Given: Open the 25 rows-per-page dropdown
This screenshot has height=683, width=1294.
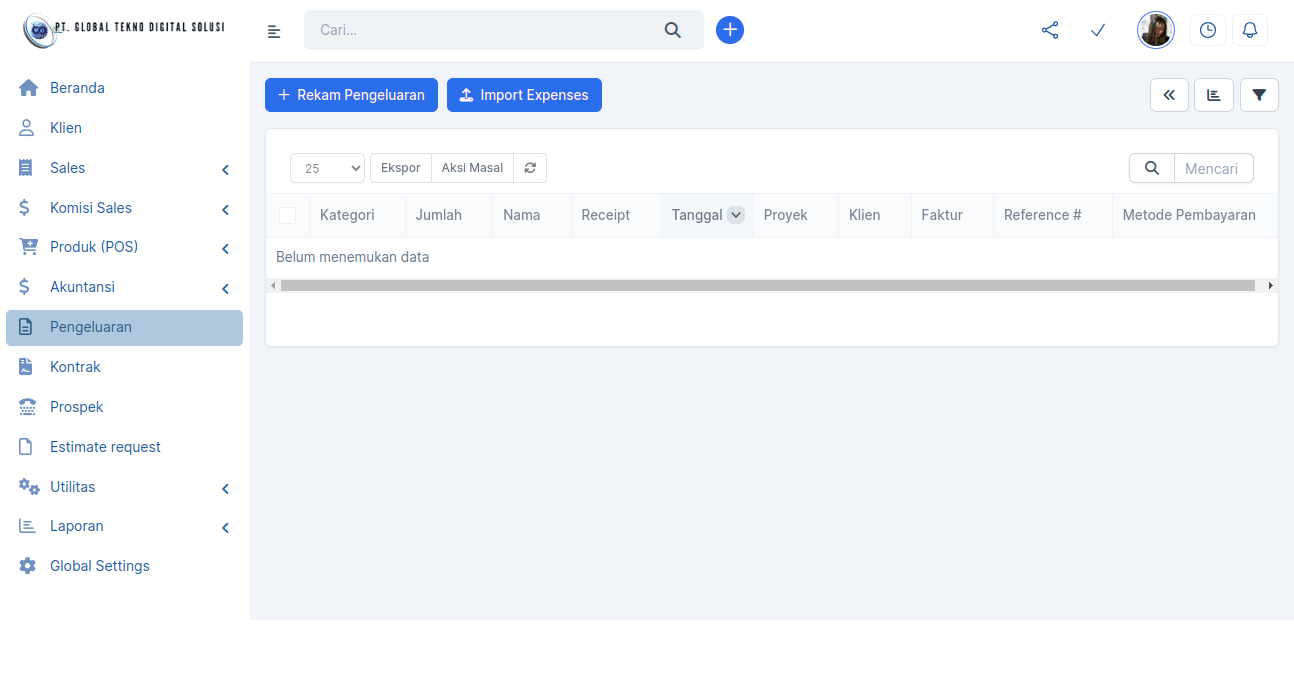Looking at the screenshot, I should 328,168.
